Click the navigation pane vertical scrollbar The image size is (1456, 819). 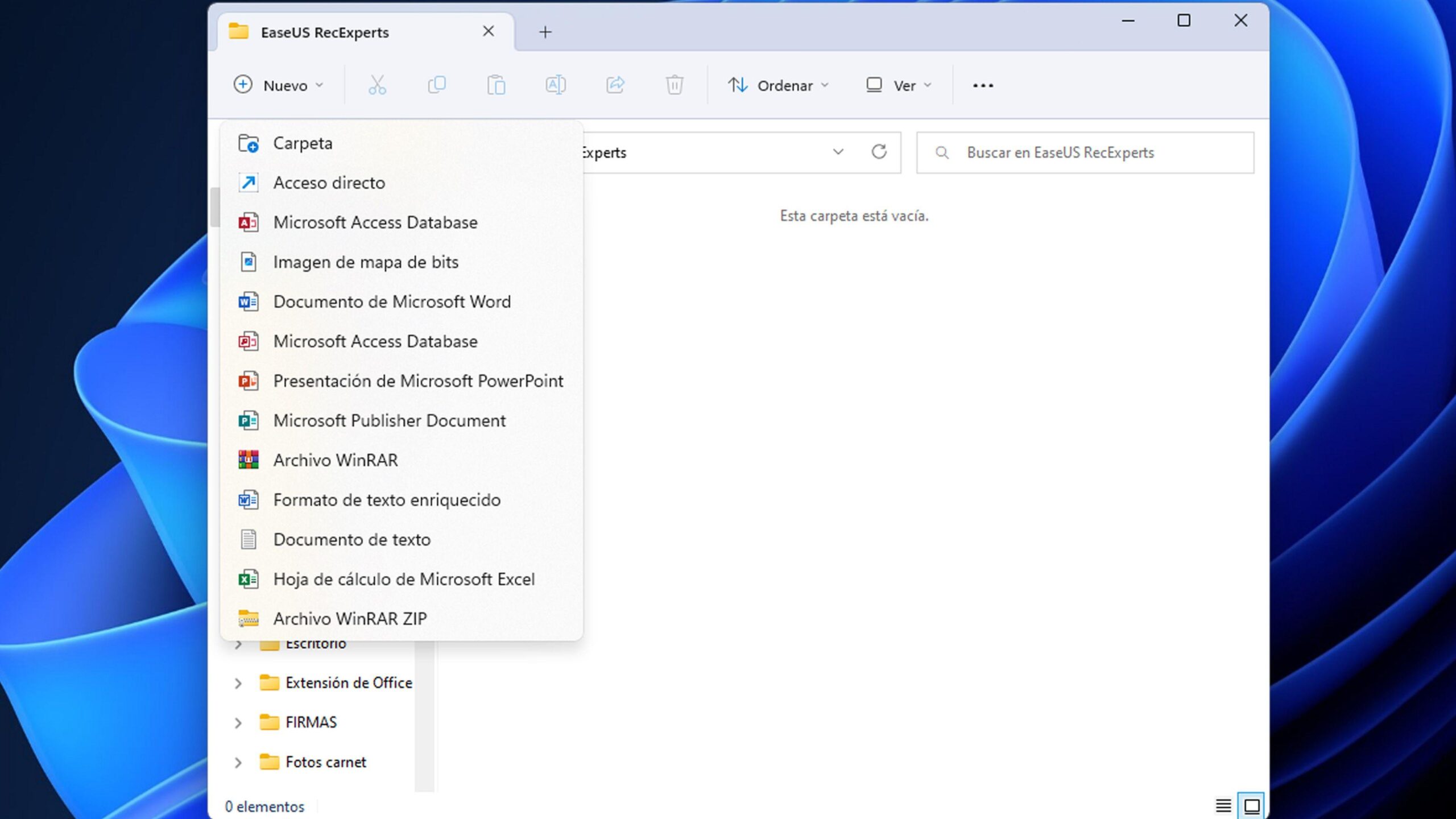pos(424,717)
